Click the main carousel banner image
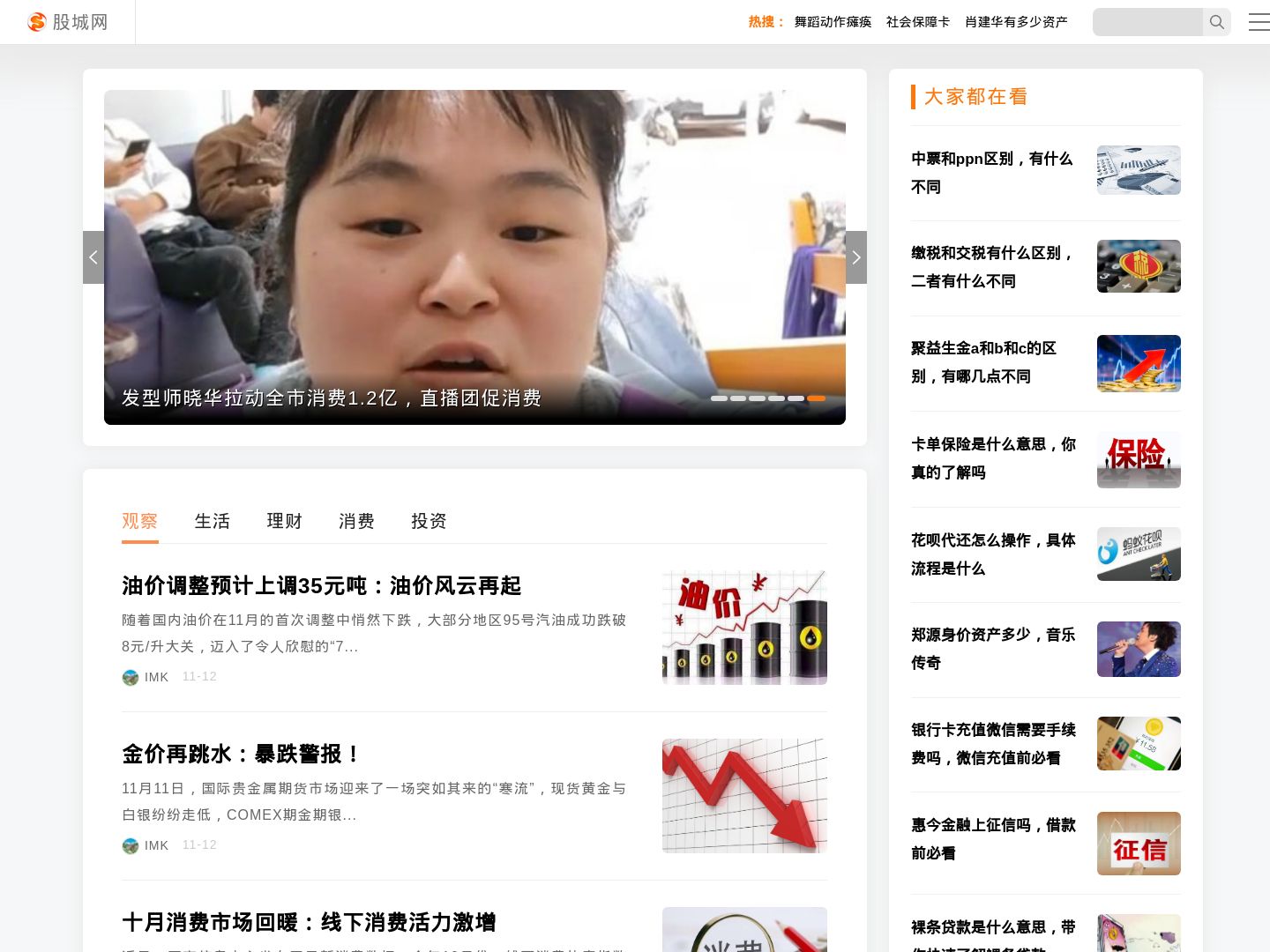This screenshot has height=952, width=1270. 474,257
